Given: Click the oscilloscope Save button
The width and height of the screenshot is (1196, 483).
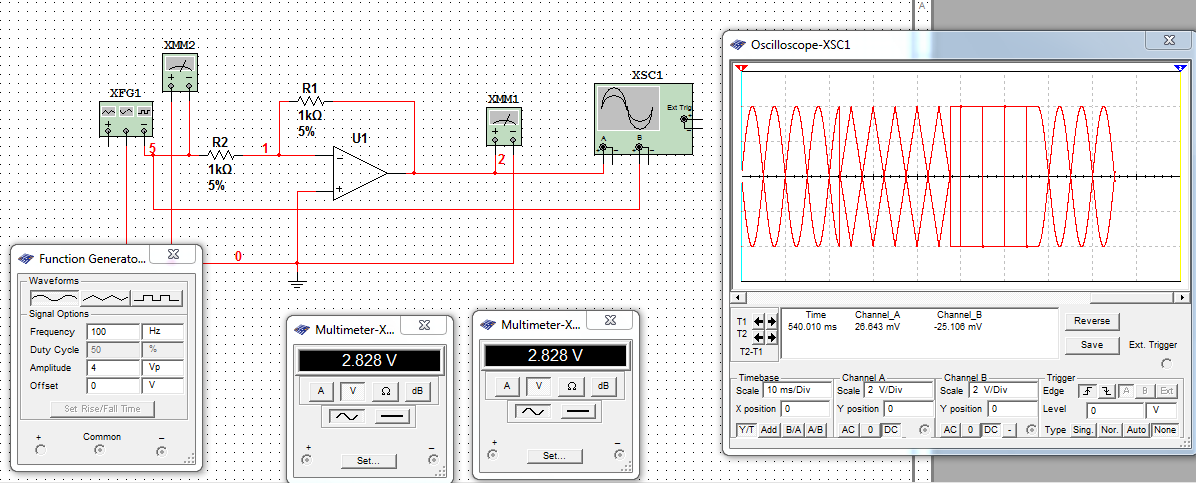Looking at the screenshot, I should click(x=1092, y=345).
